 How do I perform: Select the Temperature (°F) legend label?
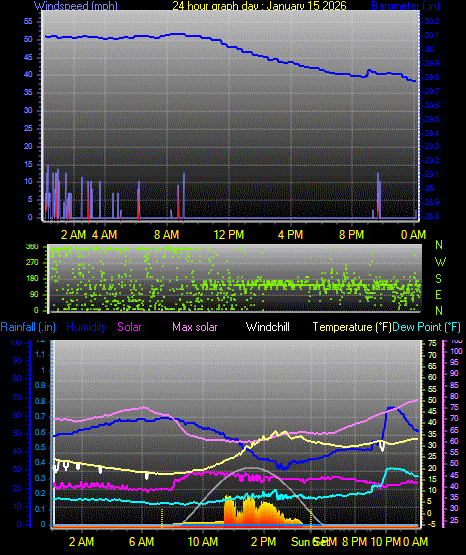click(x=352, y=327)
